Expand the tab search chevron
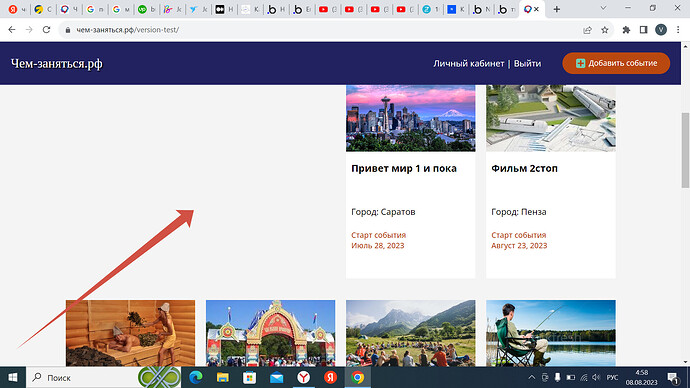 (x=603, y=8)
